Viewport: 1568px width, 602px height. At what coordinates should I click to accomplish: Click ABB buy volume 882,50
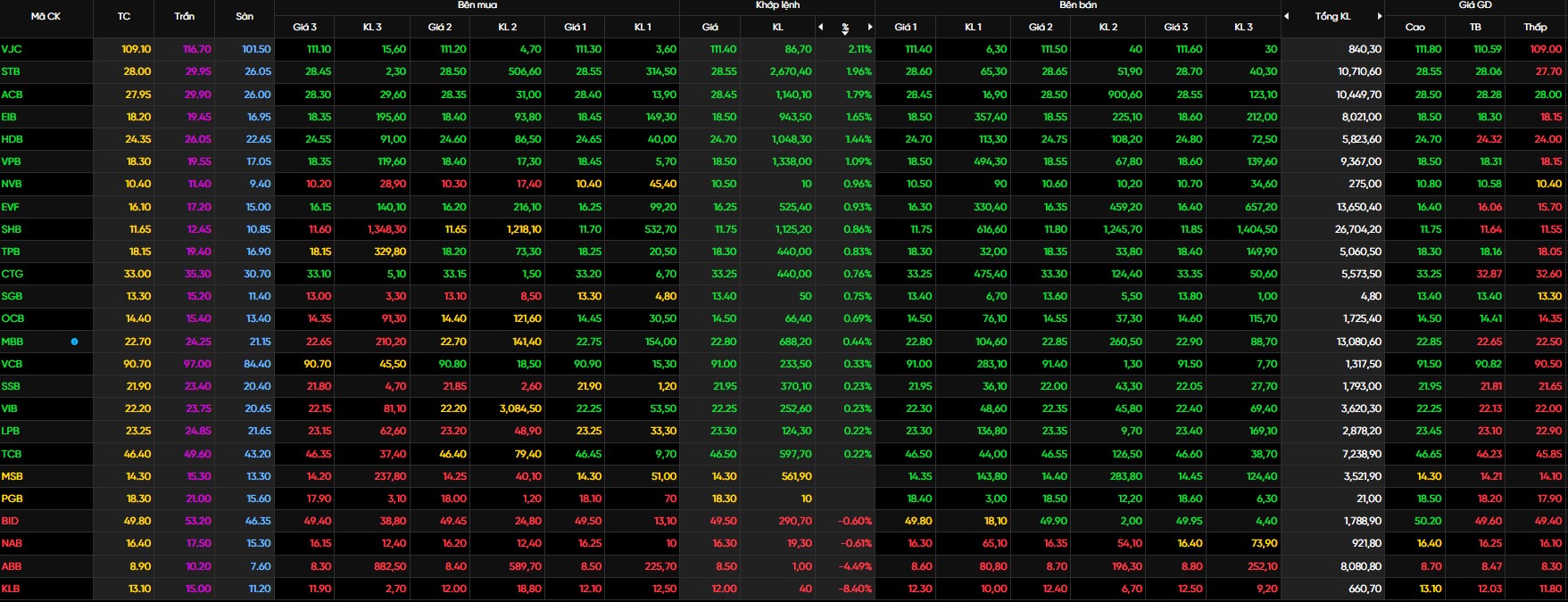pyautogui.click(x=389, y=566)
